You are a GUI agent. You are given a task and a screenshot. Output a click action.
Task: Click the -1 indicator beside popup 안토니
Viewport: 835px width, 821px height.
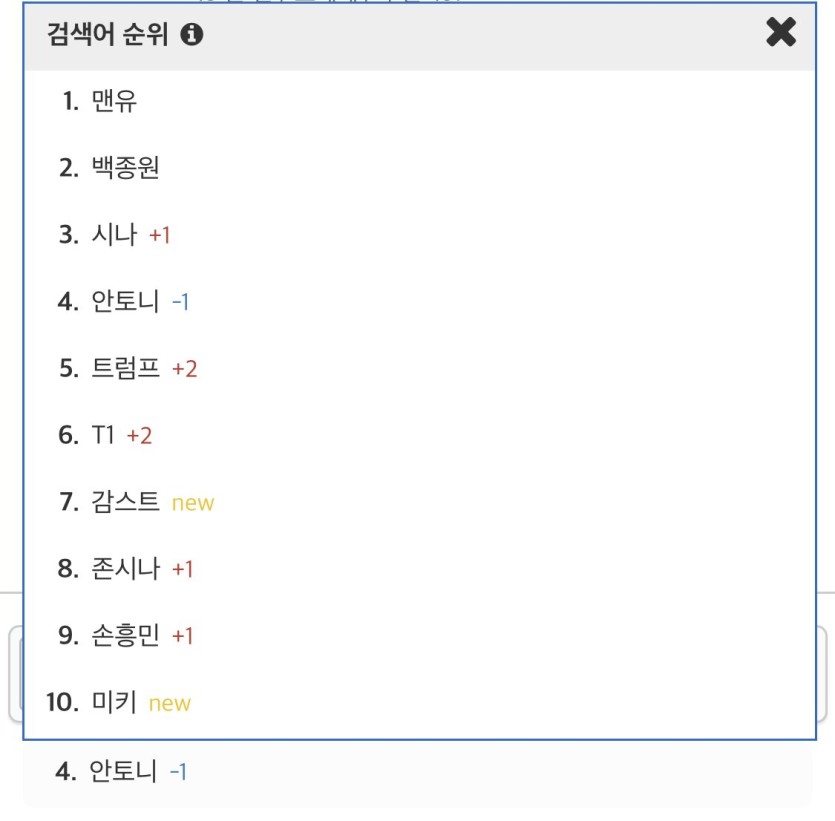click(x=180, y=302)
